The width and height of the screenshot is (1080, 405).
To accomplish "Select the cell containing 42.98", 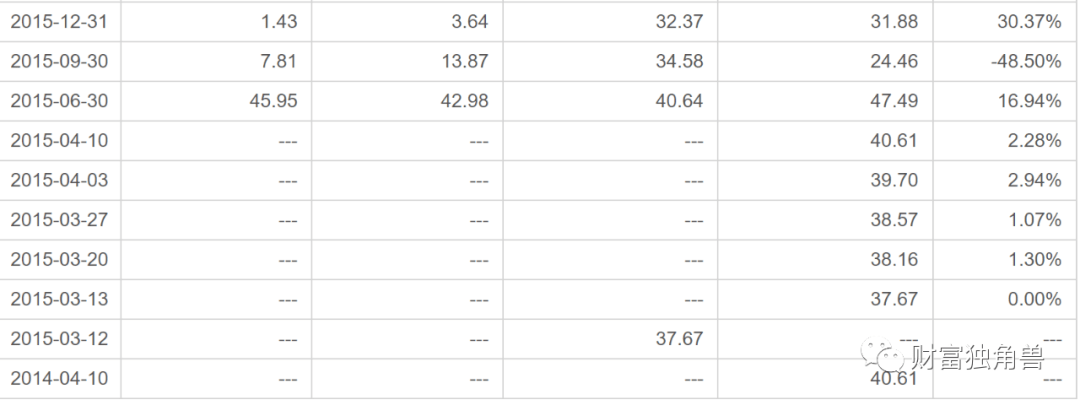I will [464, 101].
